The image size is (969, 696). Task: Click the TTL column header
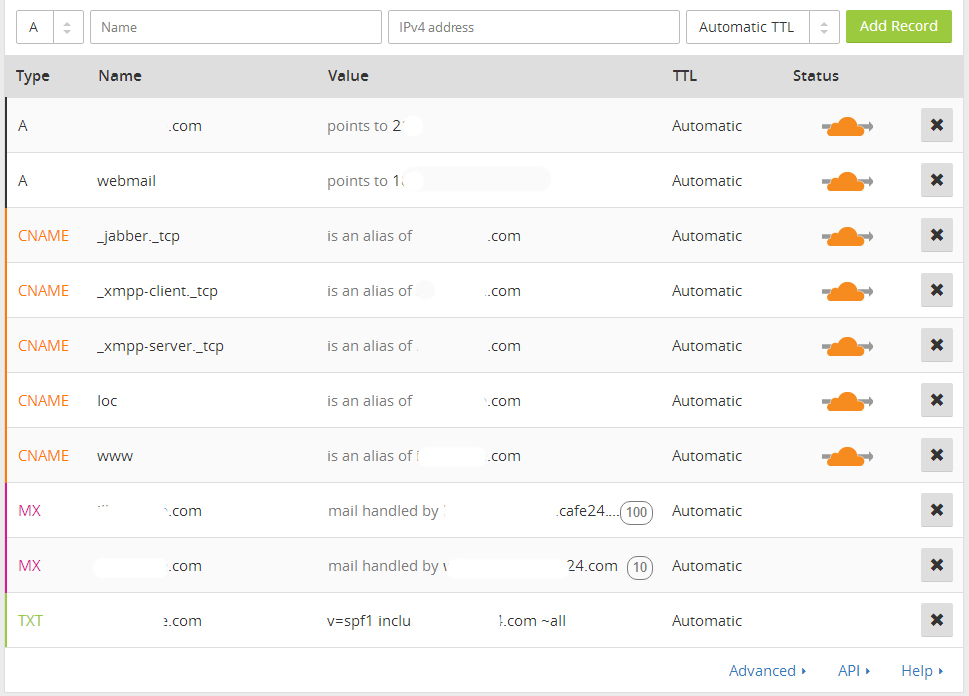coord(684,76)
